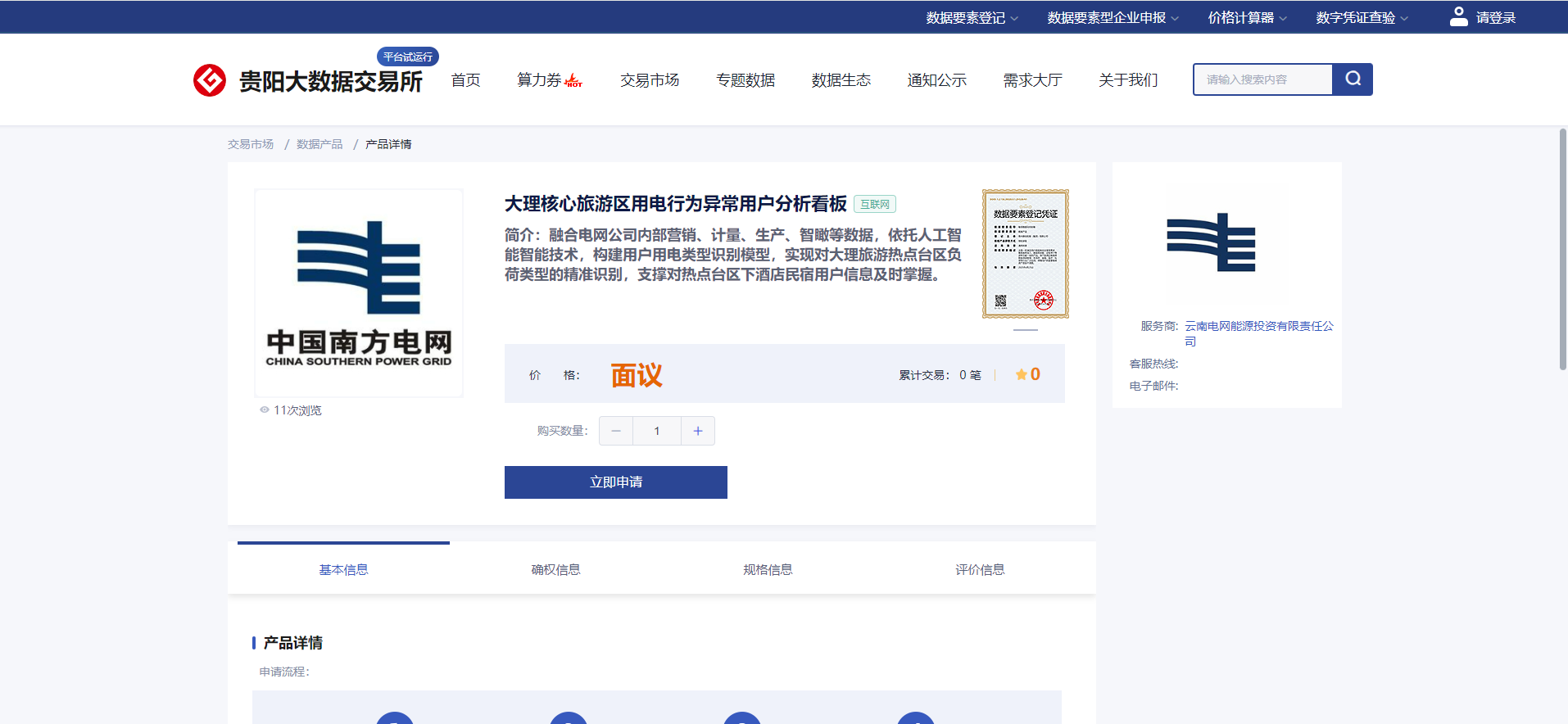Click the 累计交易: 0 笔 text
1568x724 pixels.
tap(940, 375)
